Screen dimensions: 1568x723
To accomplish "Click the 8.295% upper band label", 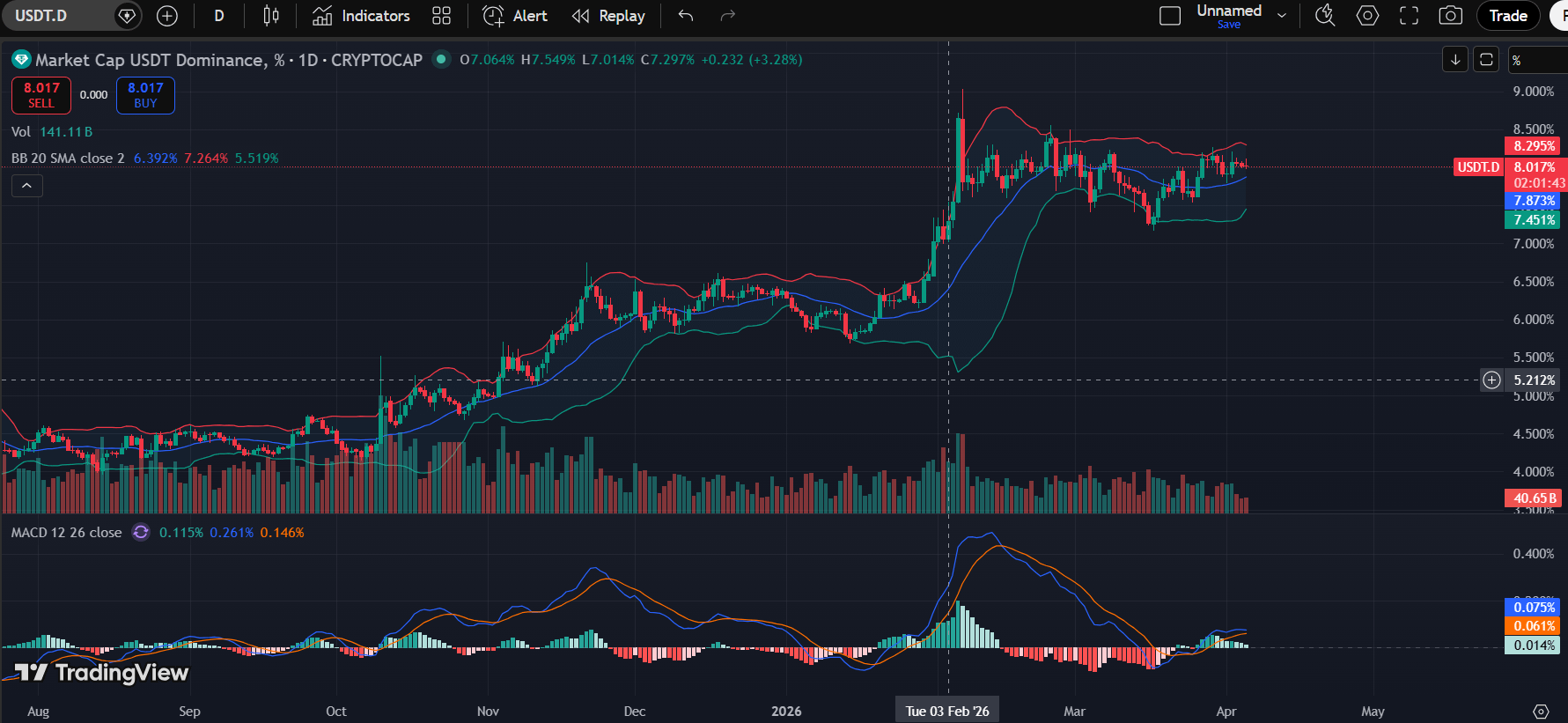I will point(1534,146).
